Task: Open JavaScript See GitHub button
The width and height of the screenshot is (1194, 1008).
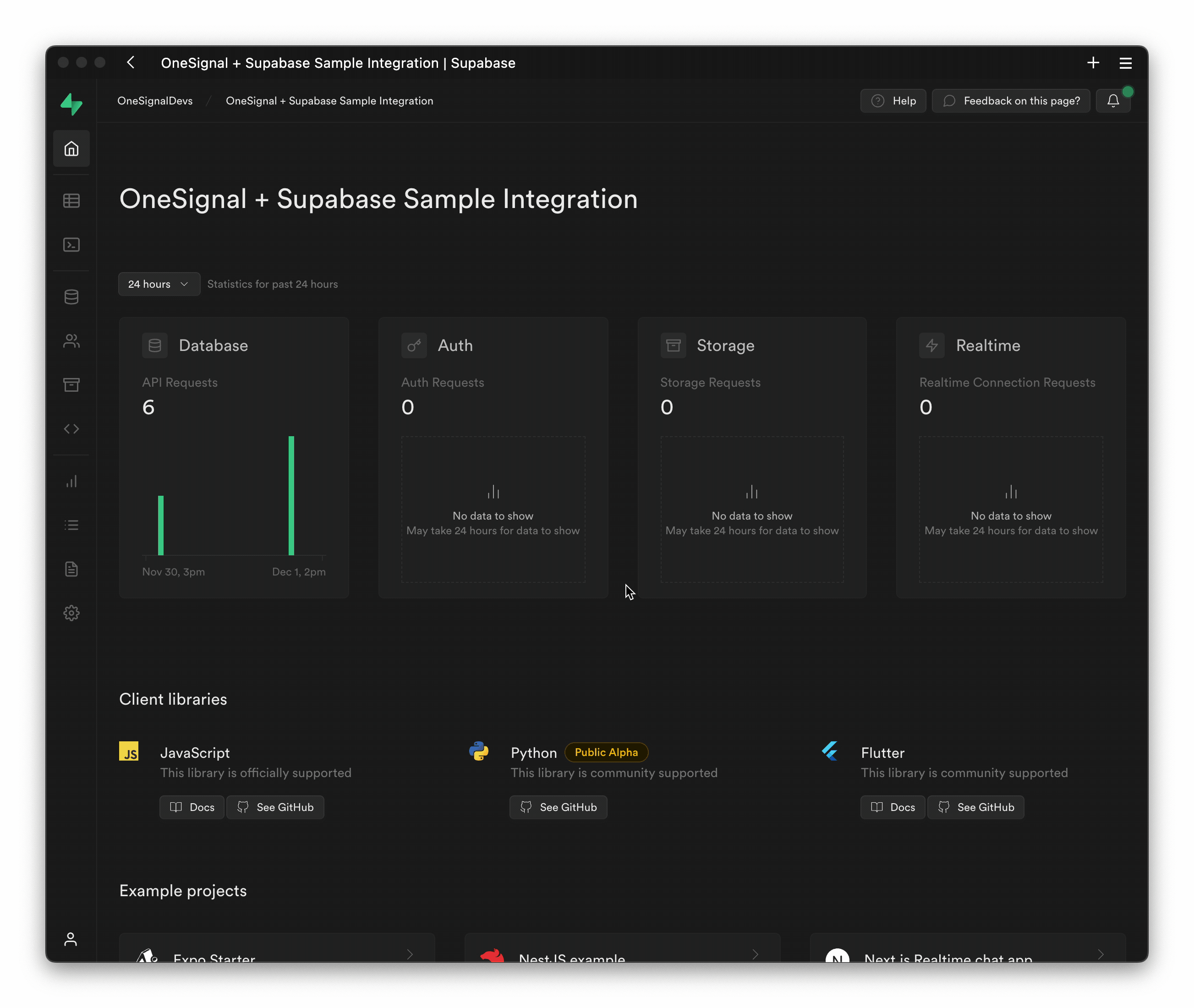Action: click(x=275, y=807)
